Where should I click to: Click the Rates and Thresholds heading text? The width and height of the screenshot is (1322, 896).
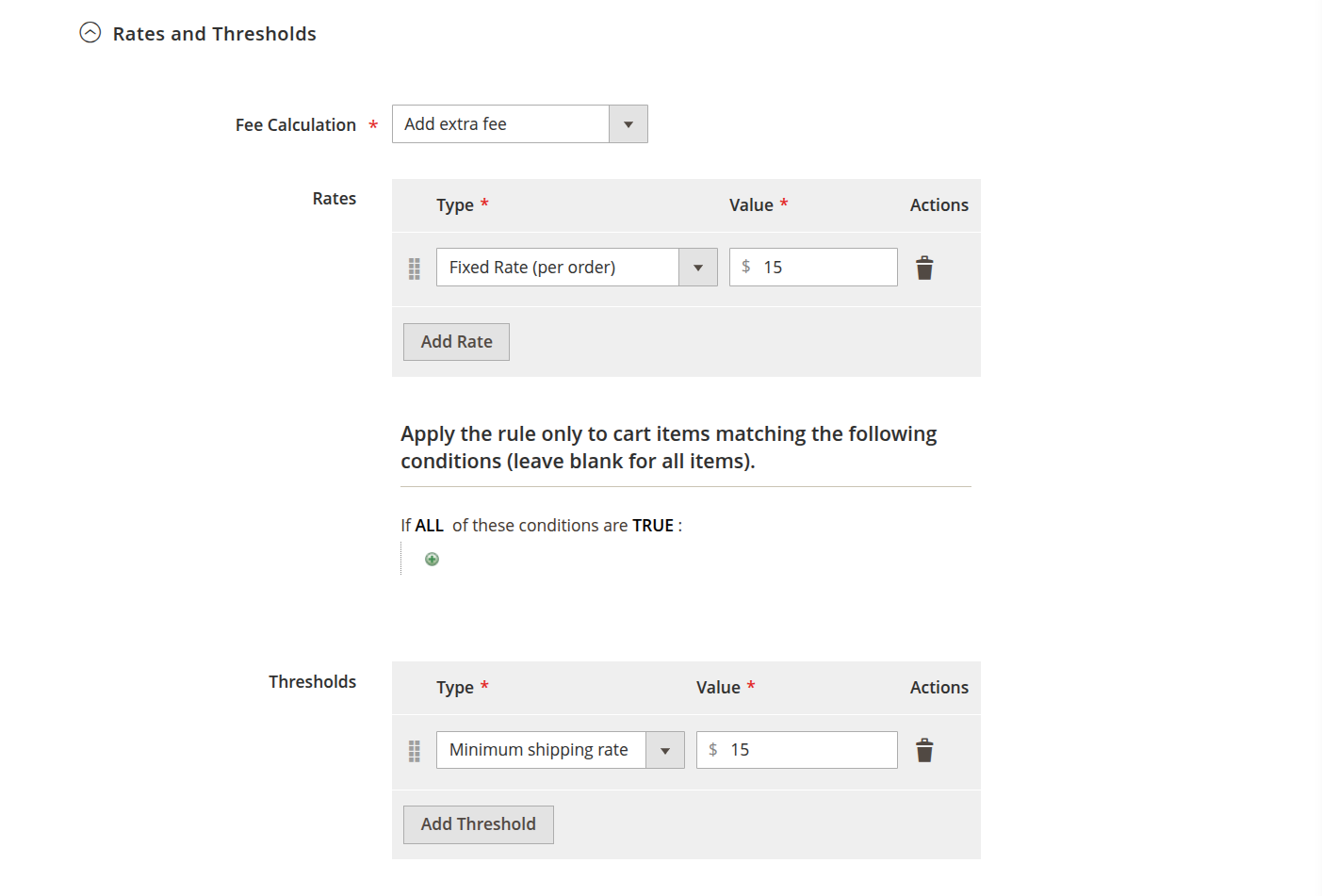(214, 34)
